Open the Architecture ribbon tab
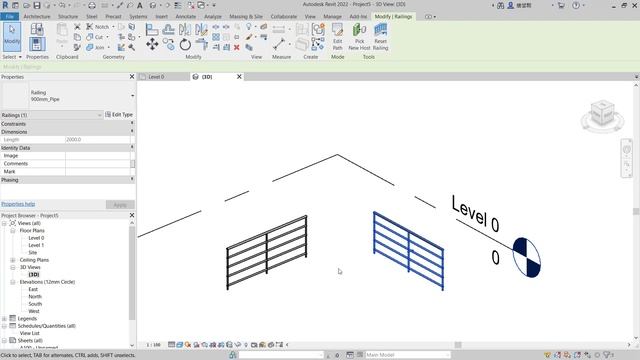Screen dimensions: 640x360 pos(37,16)
